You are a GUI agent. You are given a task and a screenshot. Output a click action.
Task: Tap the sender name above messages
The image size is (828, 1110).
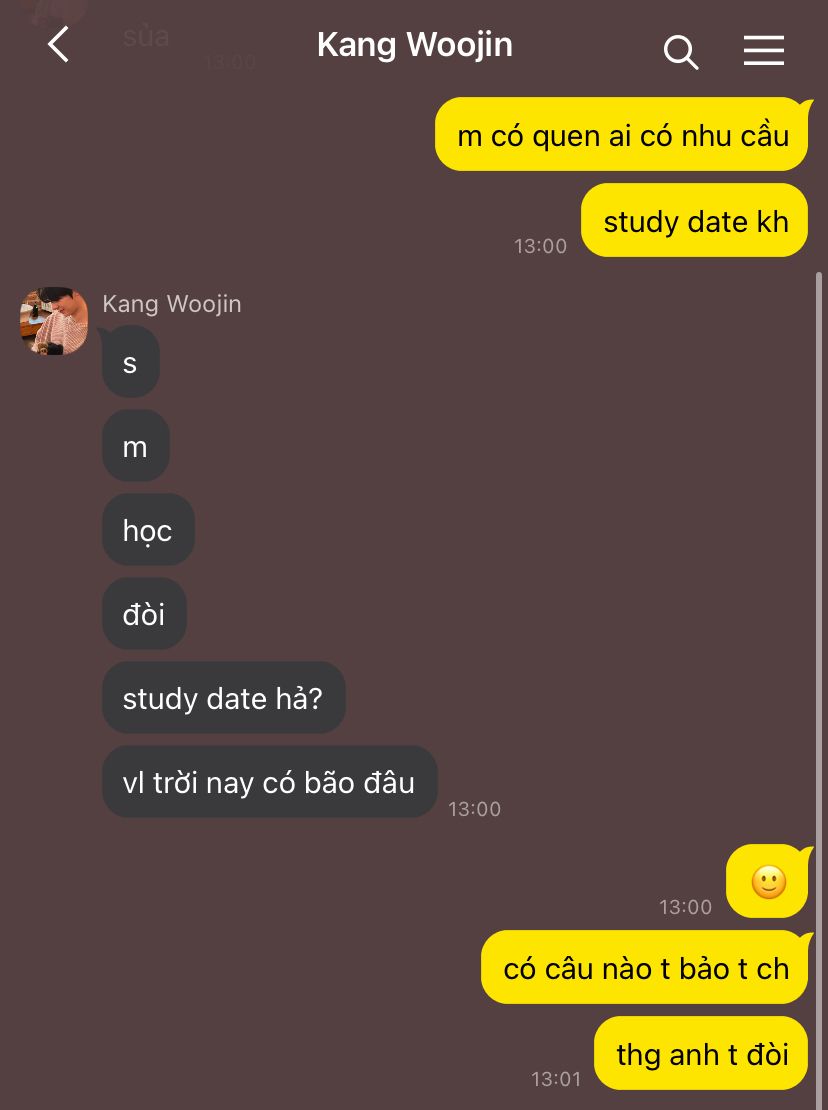(x=172, y=304)
